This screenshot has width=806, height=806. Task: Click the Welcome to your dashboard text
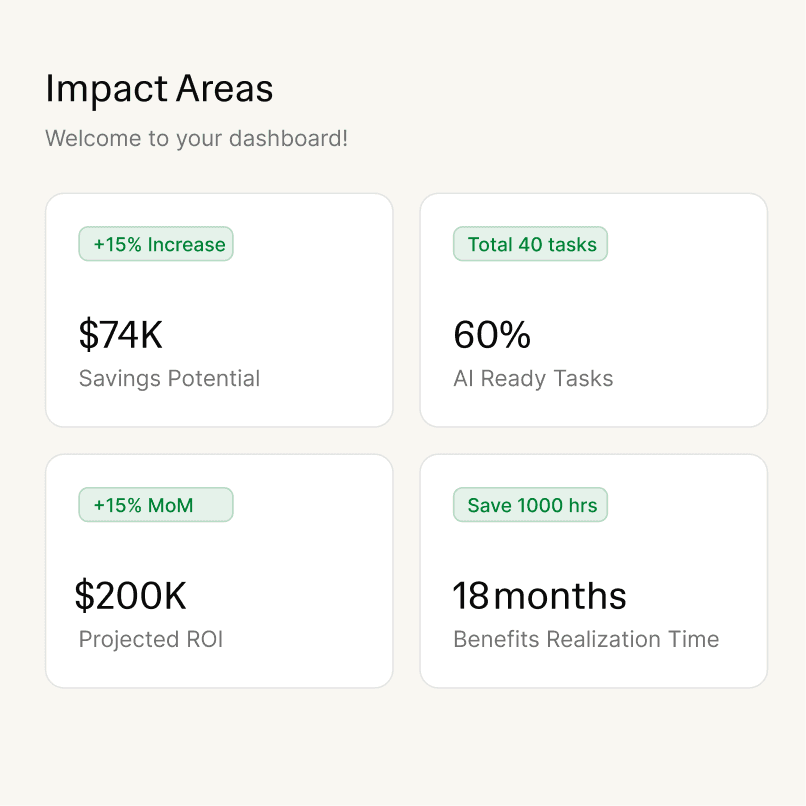196,138
